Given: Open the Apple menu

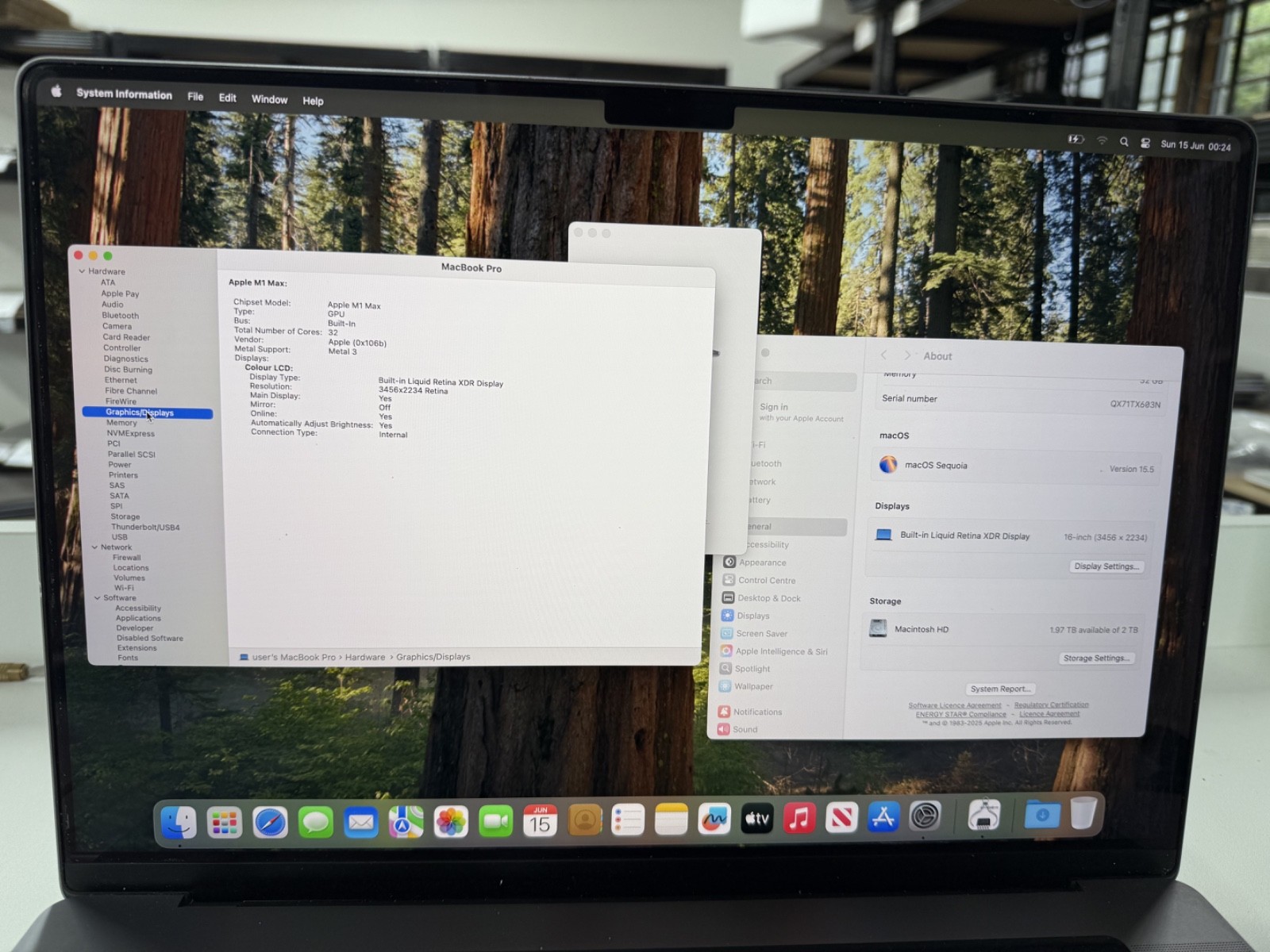Looking at the screenshot, I should click(56, 91).
